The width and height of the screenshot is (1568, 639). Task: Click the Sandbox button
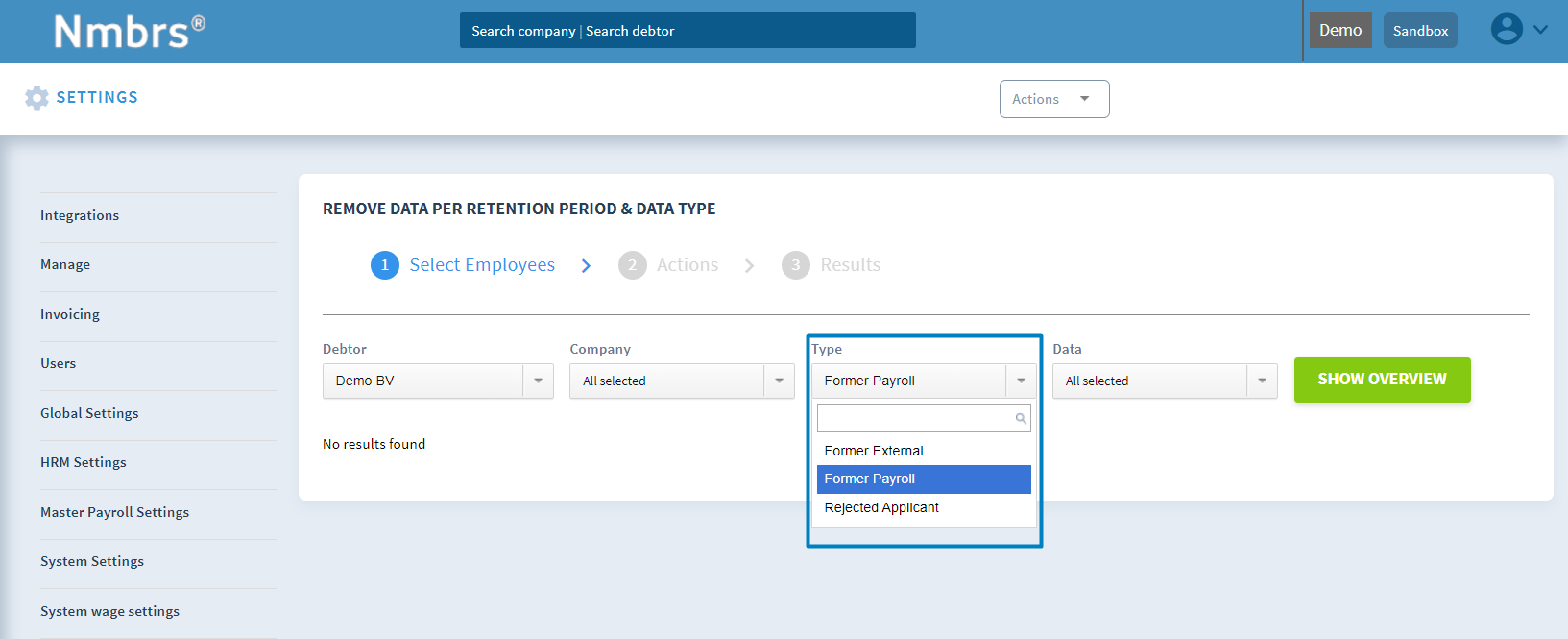[x=1420, y=30]
